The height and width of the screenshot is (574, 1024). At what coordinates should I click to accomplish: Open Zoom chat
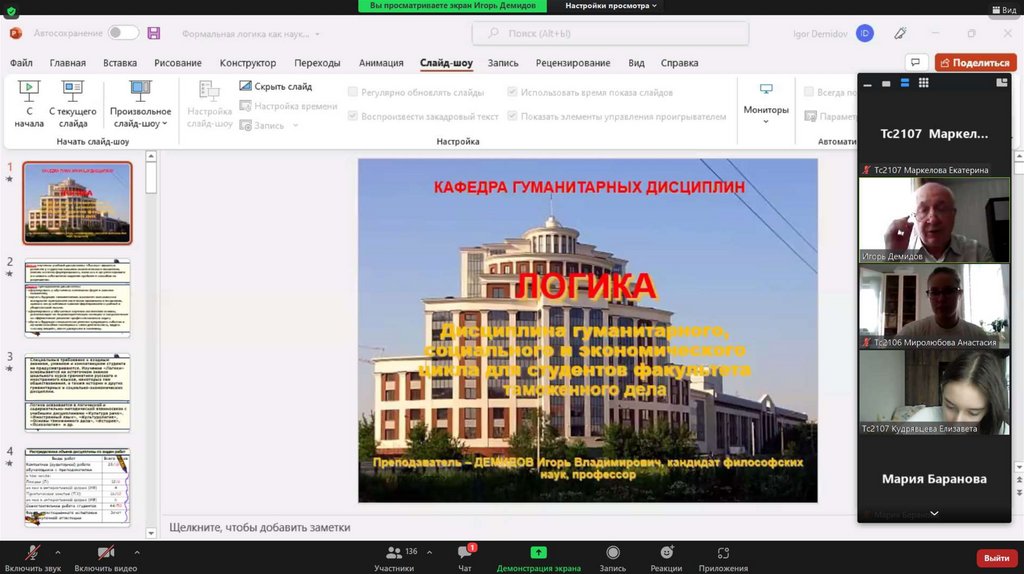click(465, 558)
